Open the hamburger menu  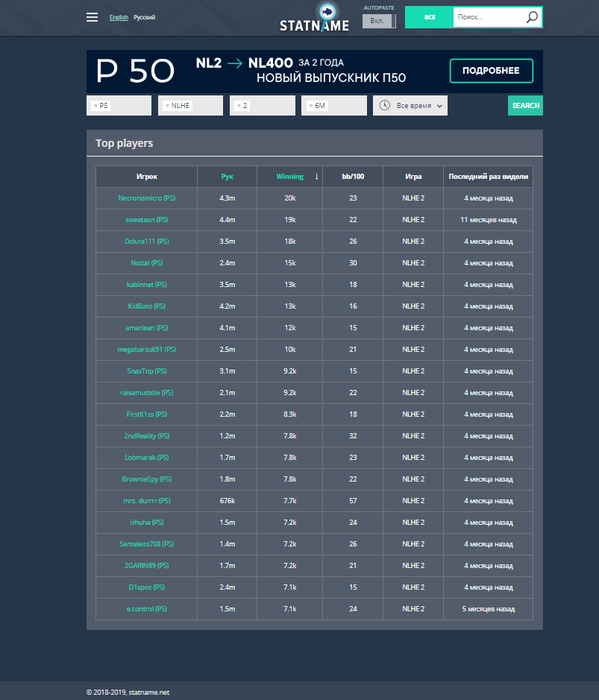click(92, 17)
